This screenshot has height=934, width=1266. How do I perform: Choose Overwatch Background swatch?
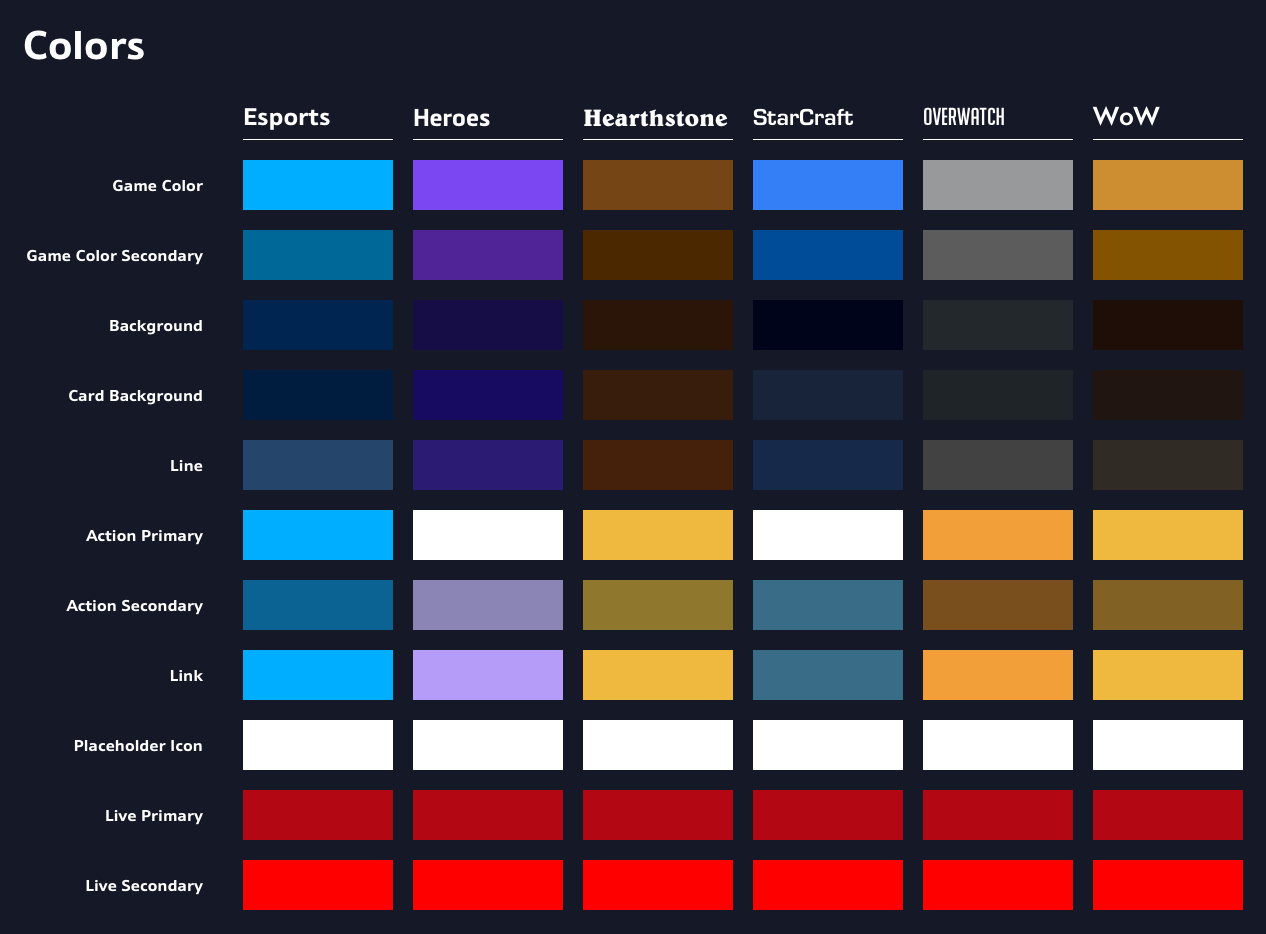click(998, 325)
